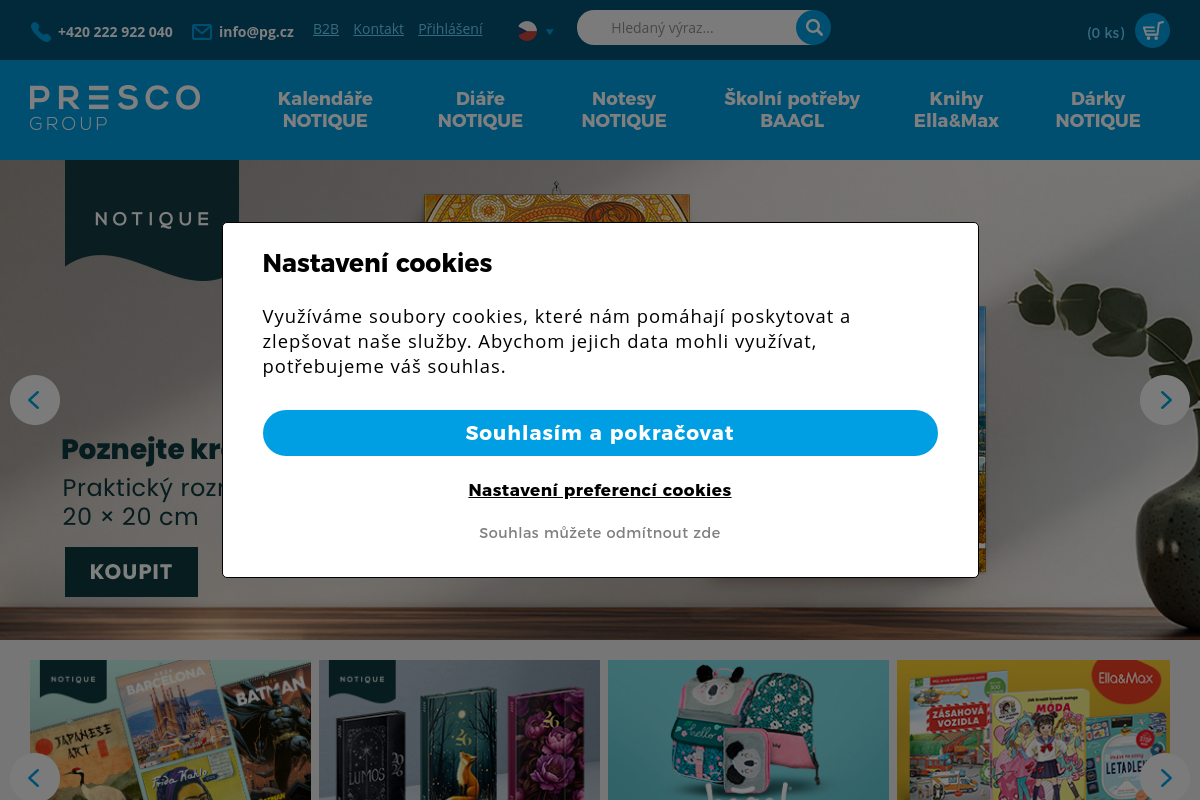Image resolution: width=1200 pixels, height=800 pixels.
Task: Open the Přihlášení login link
Action: (x=450, y=29)
